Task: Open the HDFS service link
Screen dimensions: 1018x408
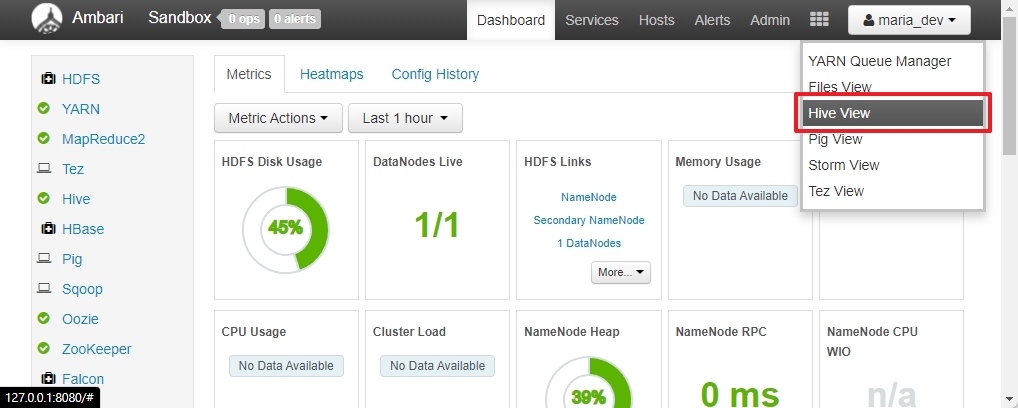Action: tap(81, 79)
